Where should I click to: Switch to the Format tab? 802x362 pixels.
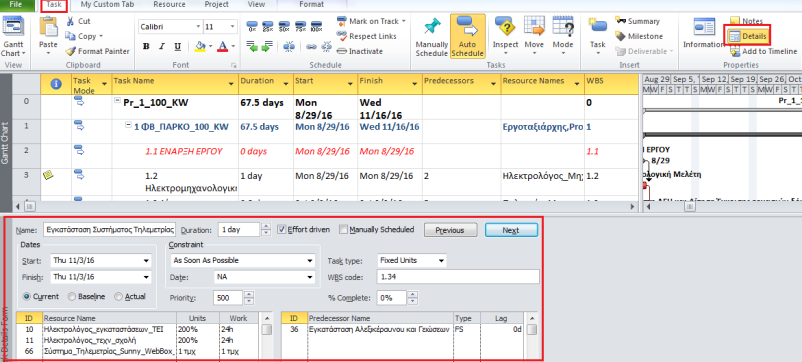pos(311,5)
